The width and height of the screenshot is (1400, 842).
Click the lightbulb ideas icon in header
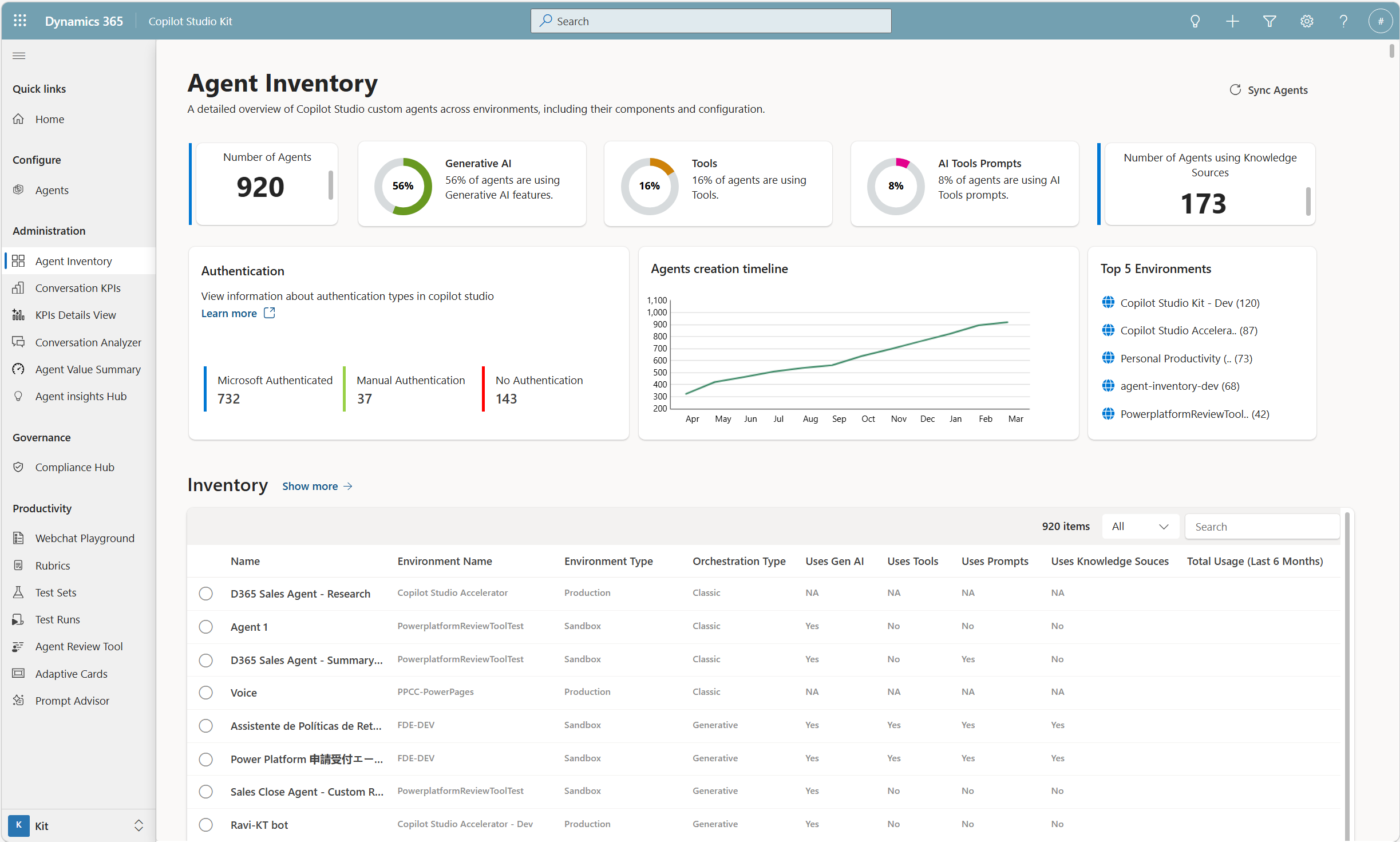pos(1195,21)
